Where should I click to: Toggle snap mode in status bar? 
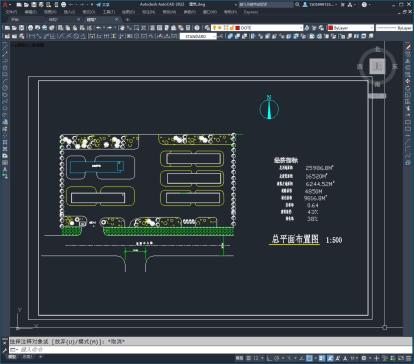[x=256, y=358]
